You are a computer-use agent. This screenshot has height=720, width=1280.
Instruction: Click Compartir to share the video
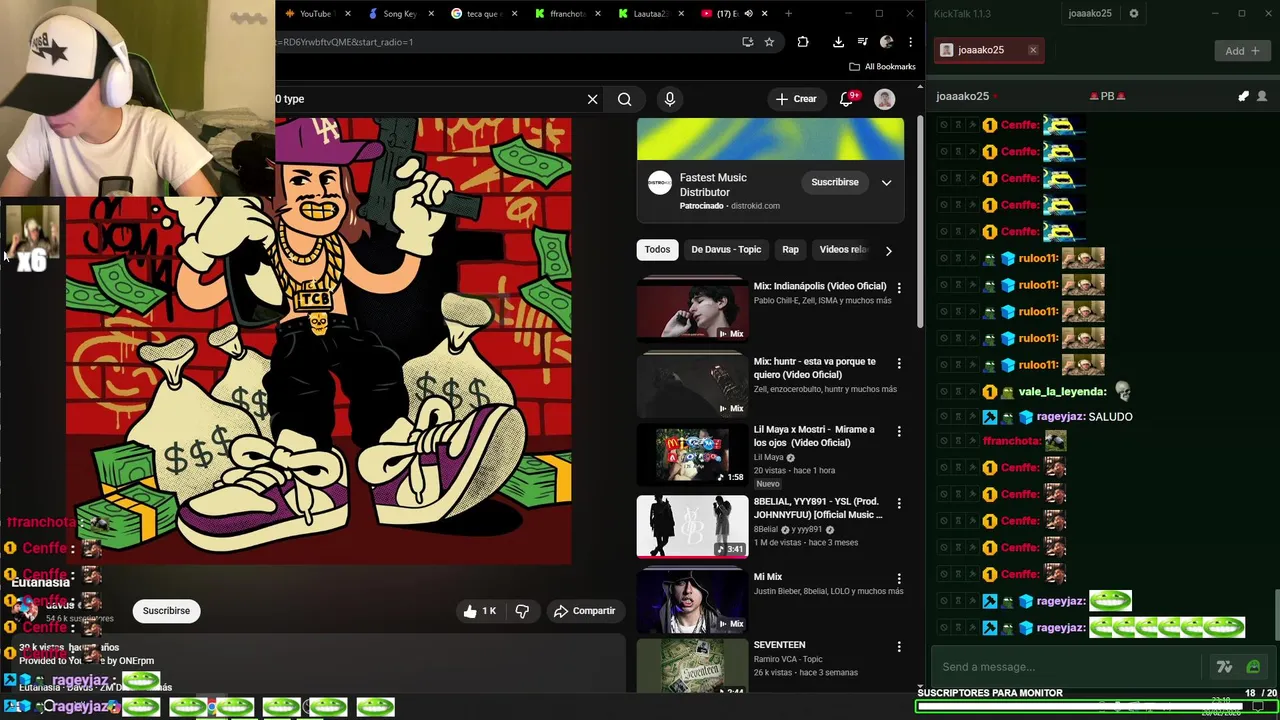[585, 611]
